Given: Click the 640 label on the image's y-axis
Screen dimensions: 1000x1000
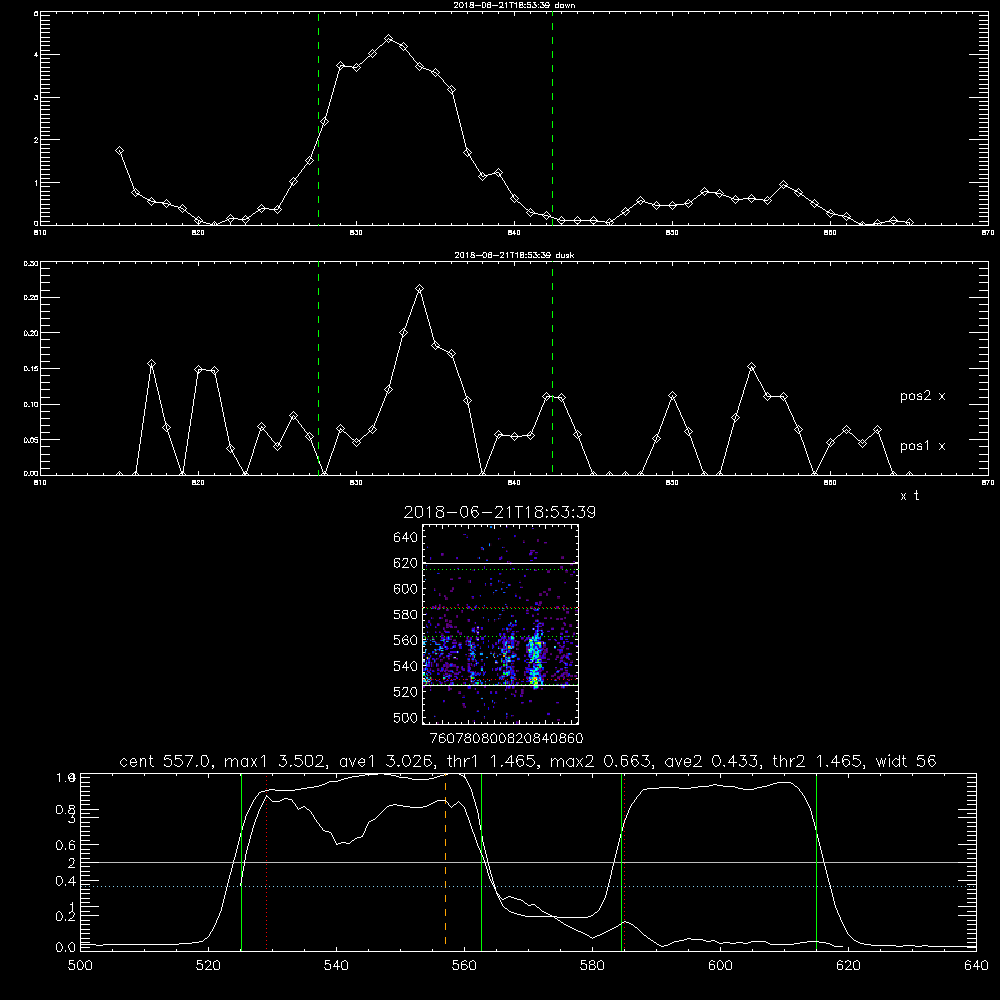Looking at the screenshot, I should click(406, 537).
